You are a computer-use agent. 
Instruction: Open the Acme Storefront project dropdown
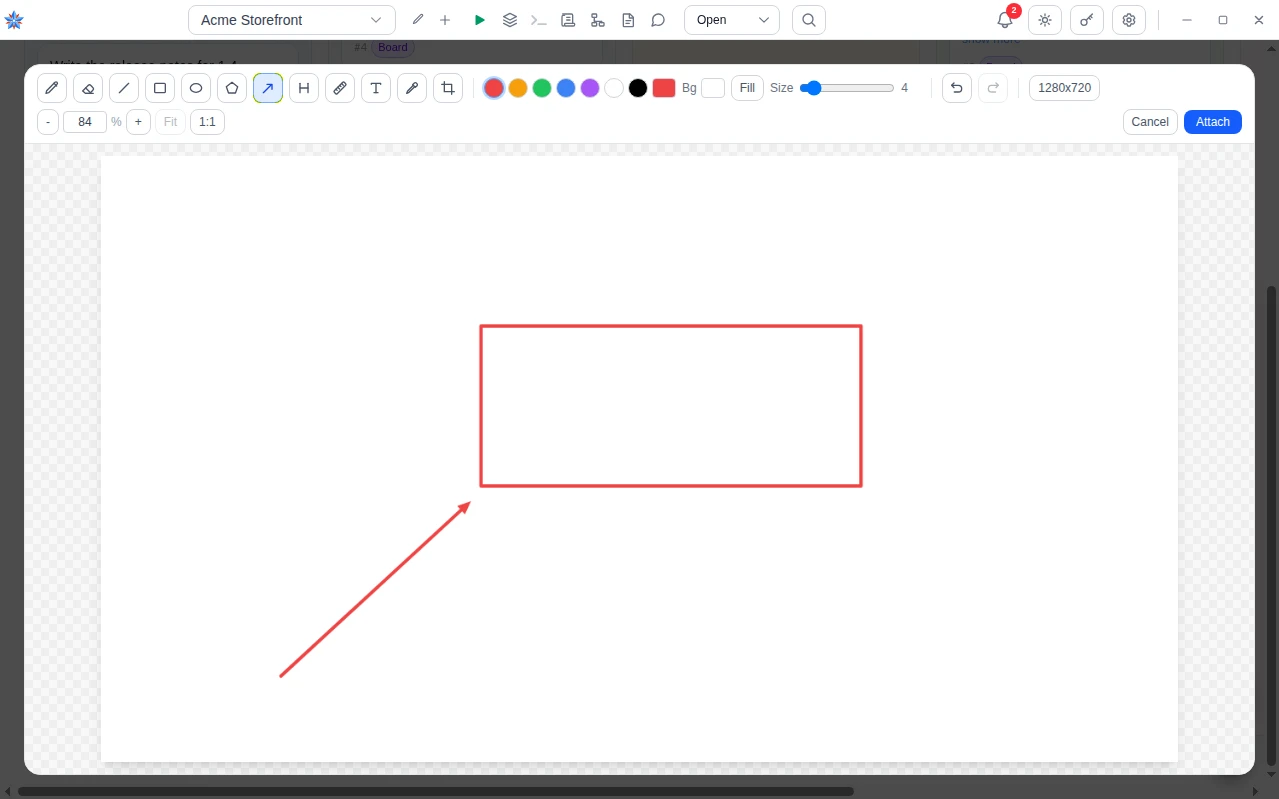click(292, 20)
